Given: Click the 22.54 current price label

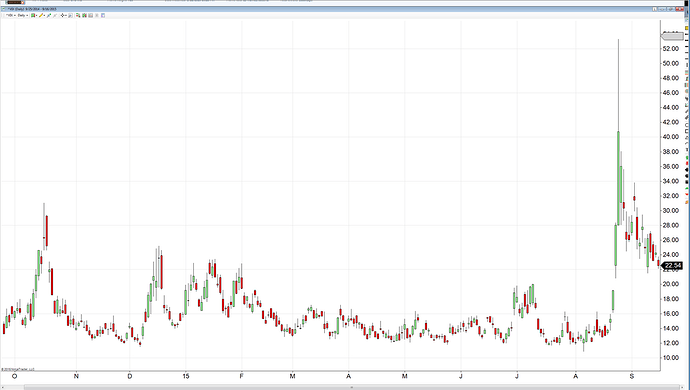Looking at the screenshot, I should click(x=672, y=265).
